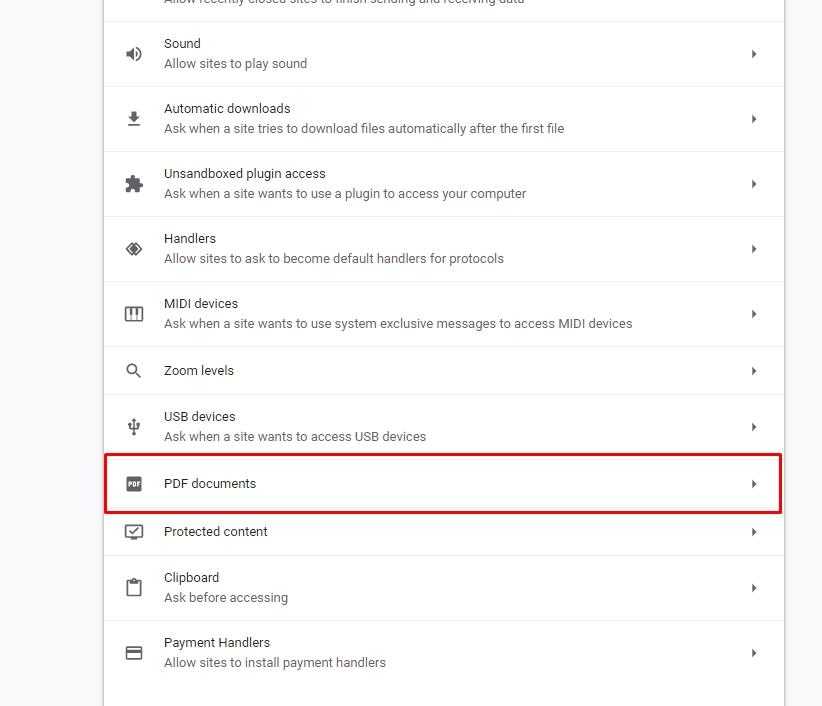
Task: Expand Zoom levels via its right arrow
Action: (x=754, y=371)
